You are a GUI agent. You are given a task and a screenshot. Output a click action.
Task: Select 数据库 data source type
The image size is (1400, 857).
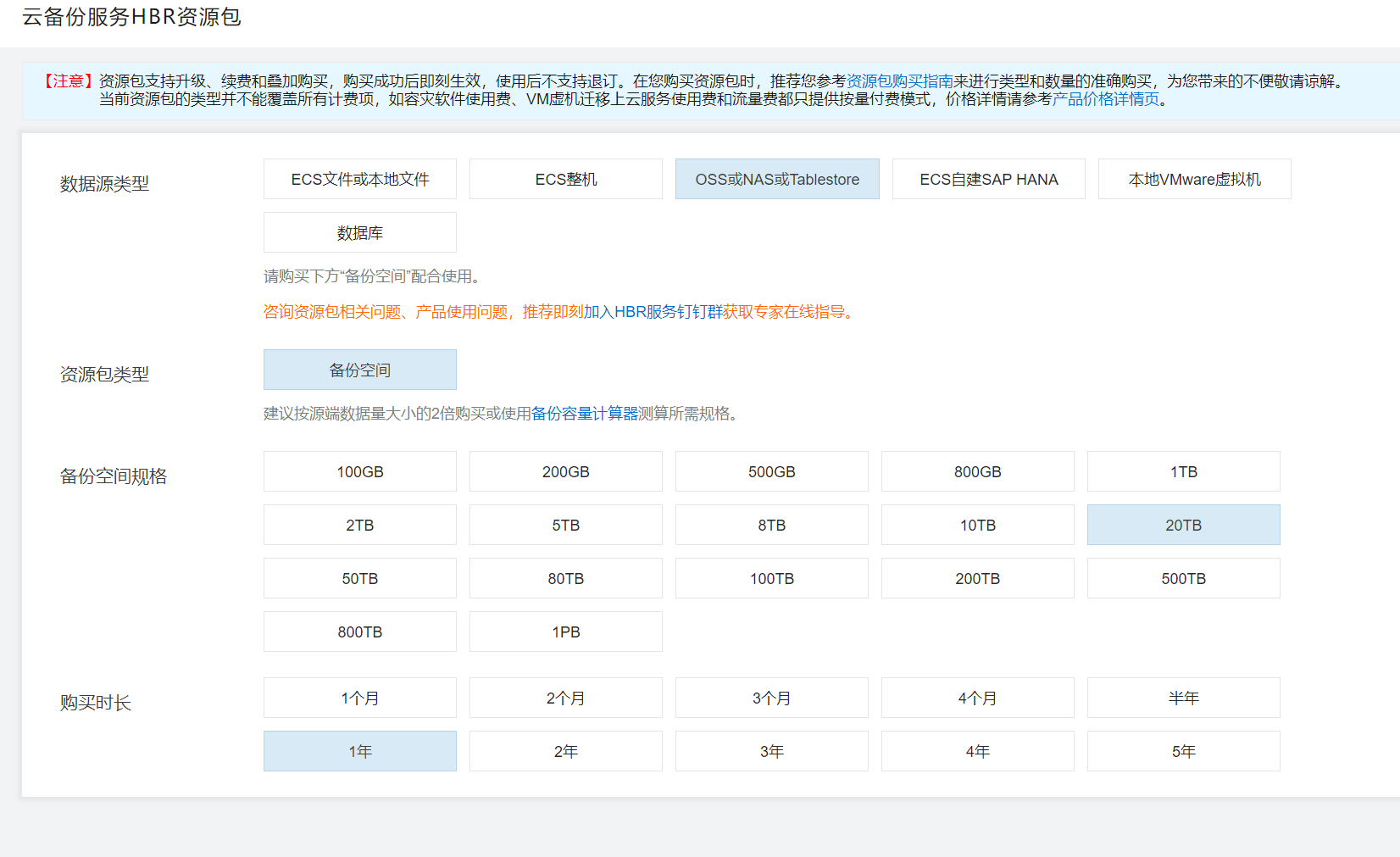tap(360, 232)
